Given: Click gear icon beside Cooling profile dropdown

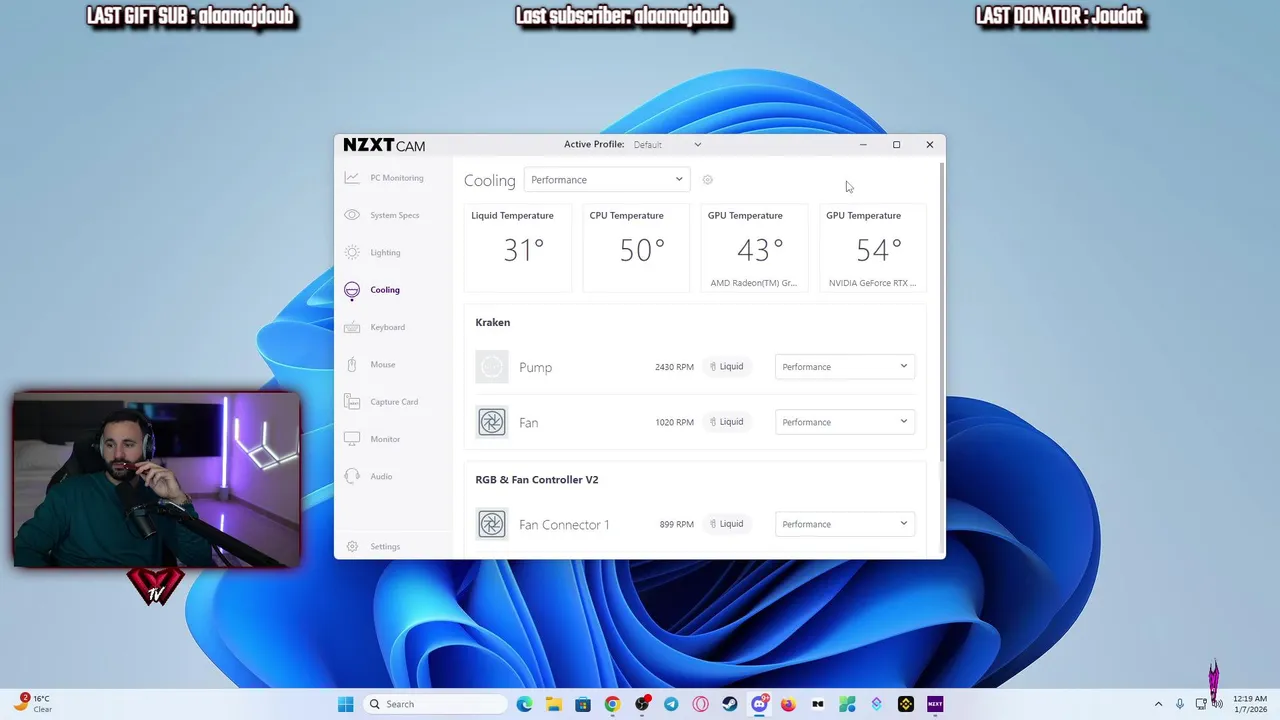Looking at the screenshot, I should click(x=707, y=180).
